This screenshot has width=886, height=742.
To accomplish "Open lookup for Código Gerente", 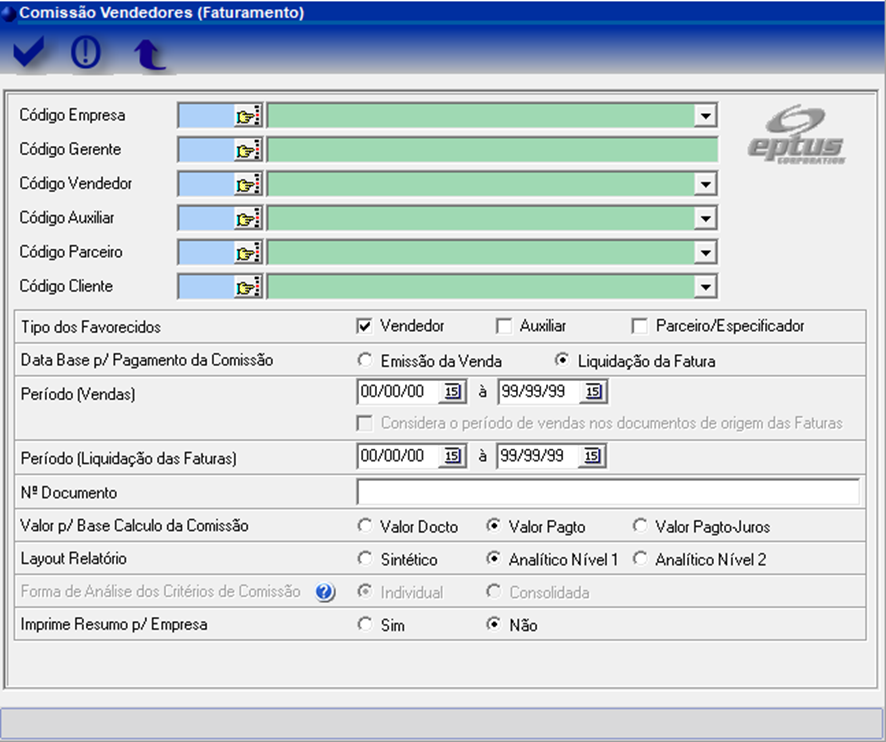I will (x=247, y=150).
